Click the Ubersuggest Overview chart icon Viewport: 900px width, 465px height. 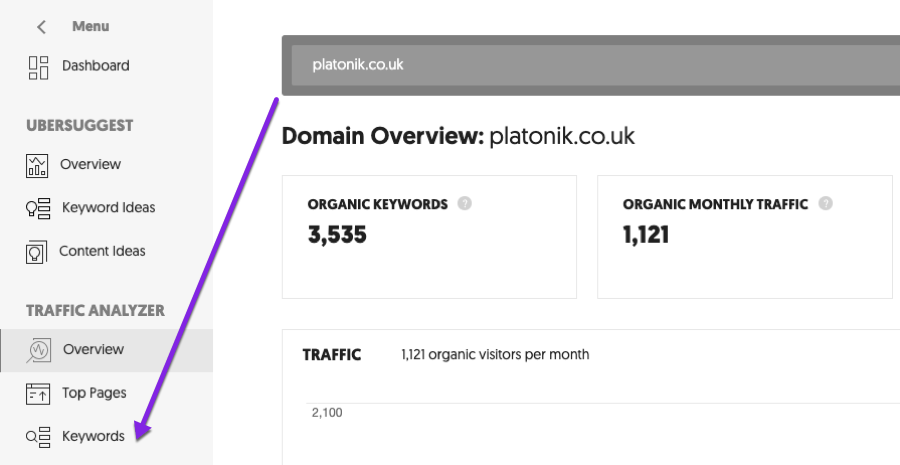(x=38, y=165)
